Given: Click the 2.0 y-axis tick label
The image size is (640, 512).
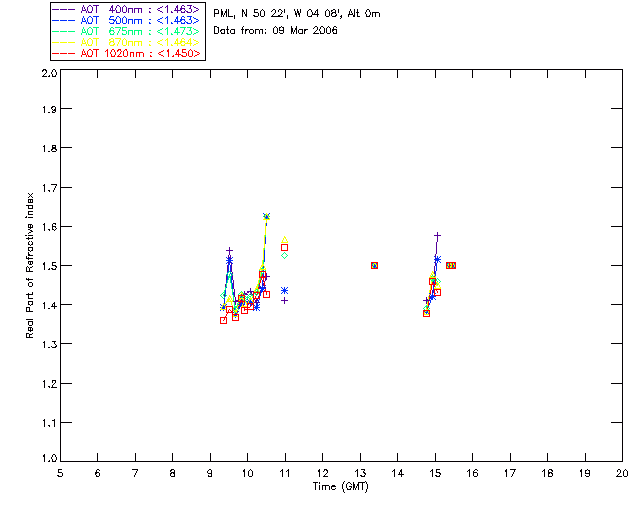Looking at the screenshot, I should (49, 74).
